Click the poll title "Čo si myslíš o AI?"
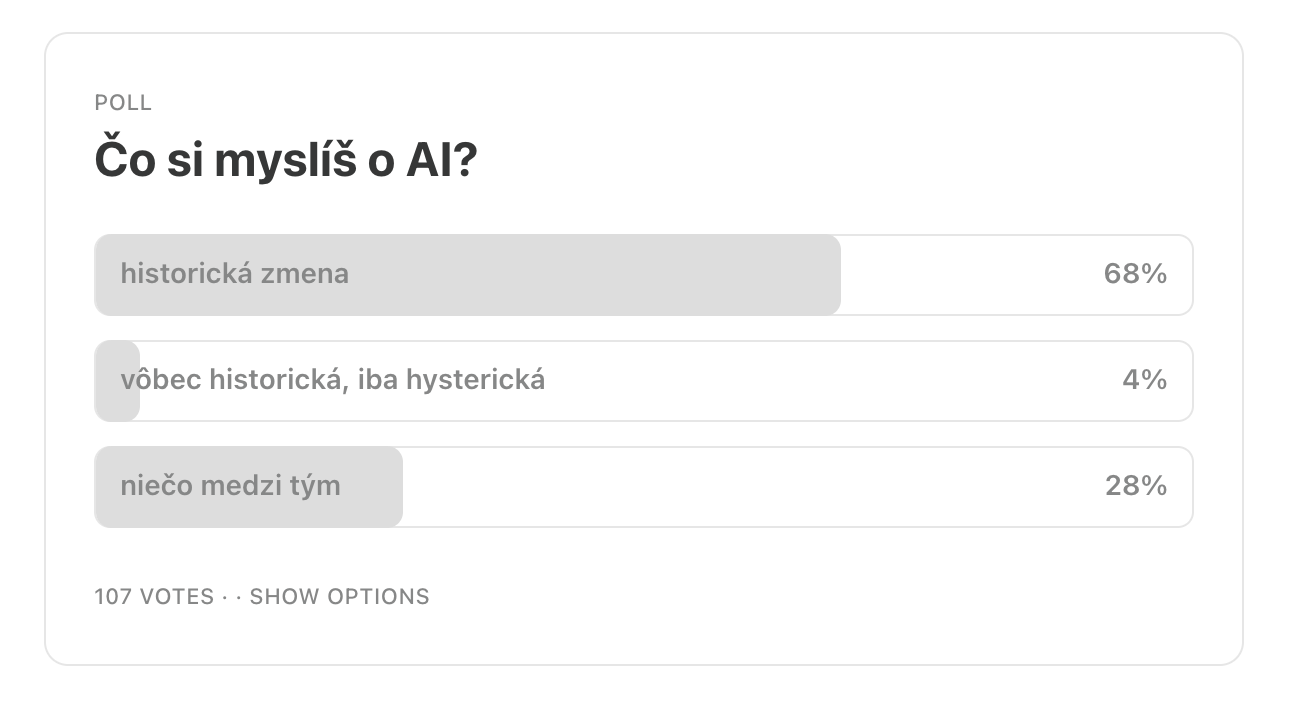This screenshot has height=708, width=1290. coord(286,162)
